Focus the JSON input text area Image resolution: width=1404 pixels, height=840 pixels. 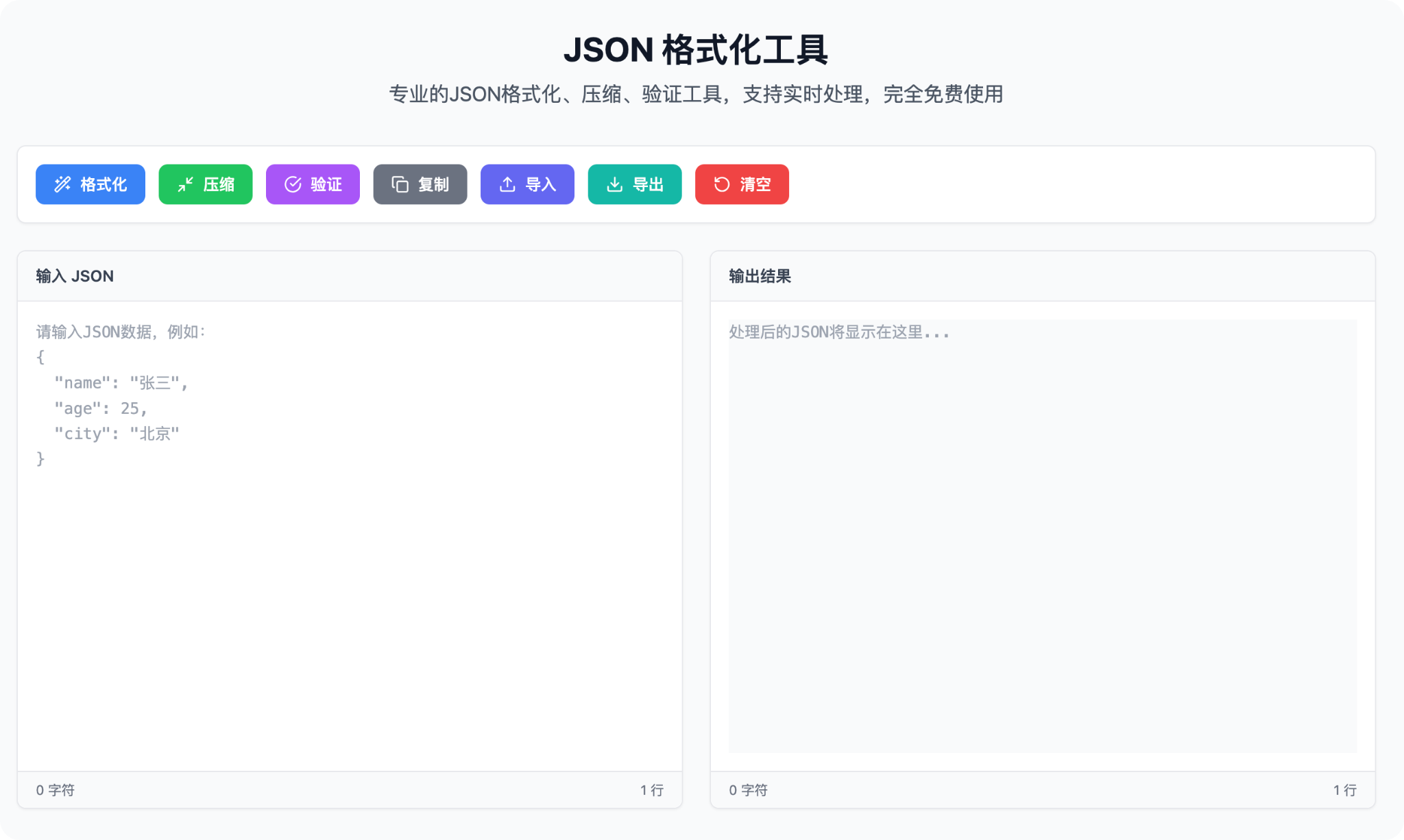(350, 582)
